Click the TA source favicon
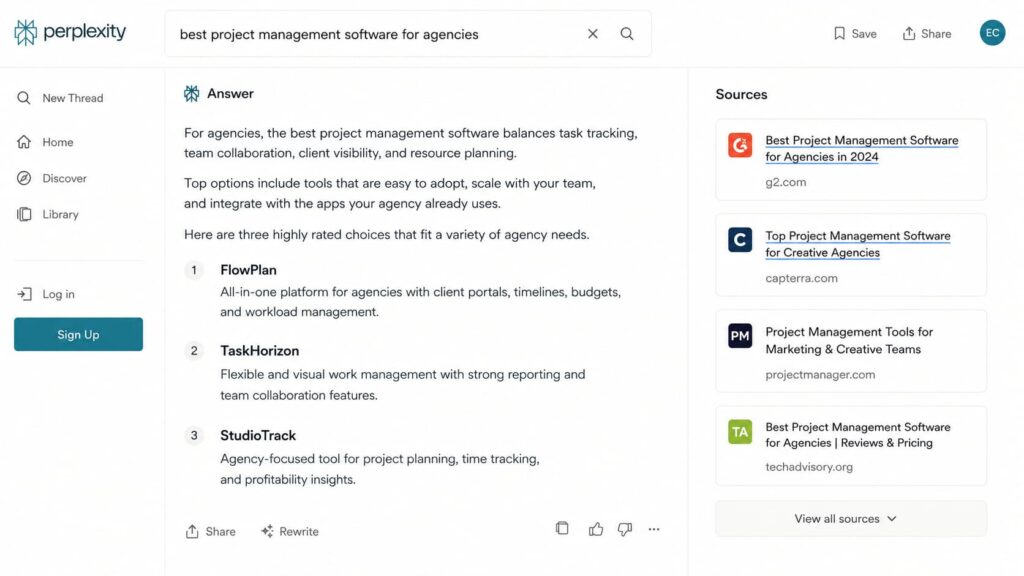 (740, 432)
